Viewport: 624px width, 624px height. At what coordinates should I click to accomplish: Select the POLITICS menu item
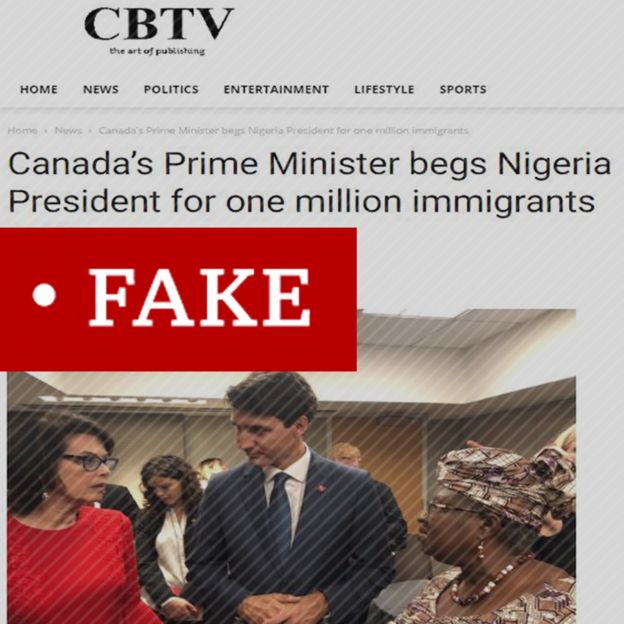(x=171, y=89)
